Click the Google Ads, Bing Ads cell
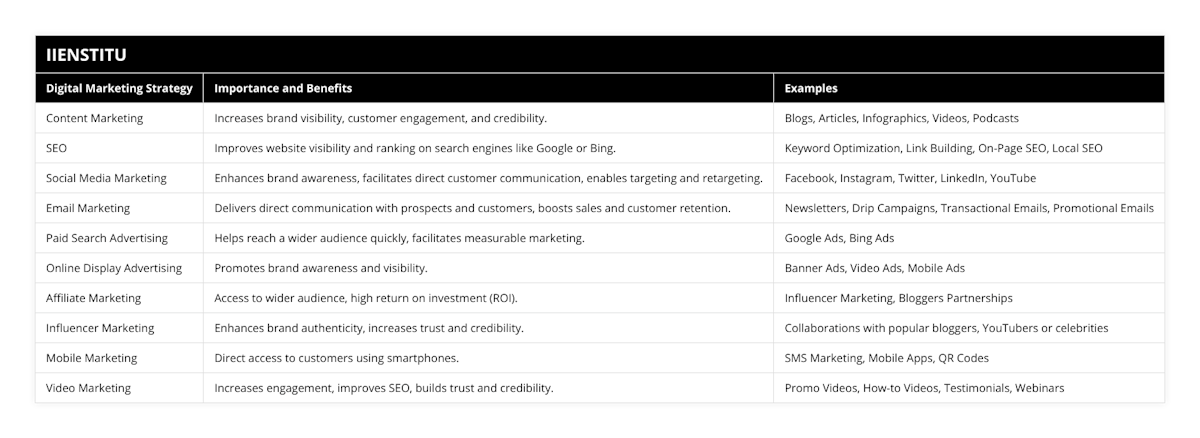This screenshot has width=1200, height=438. [x=839, y=238]
